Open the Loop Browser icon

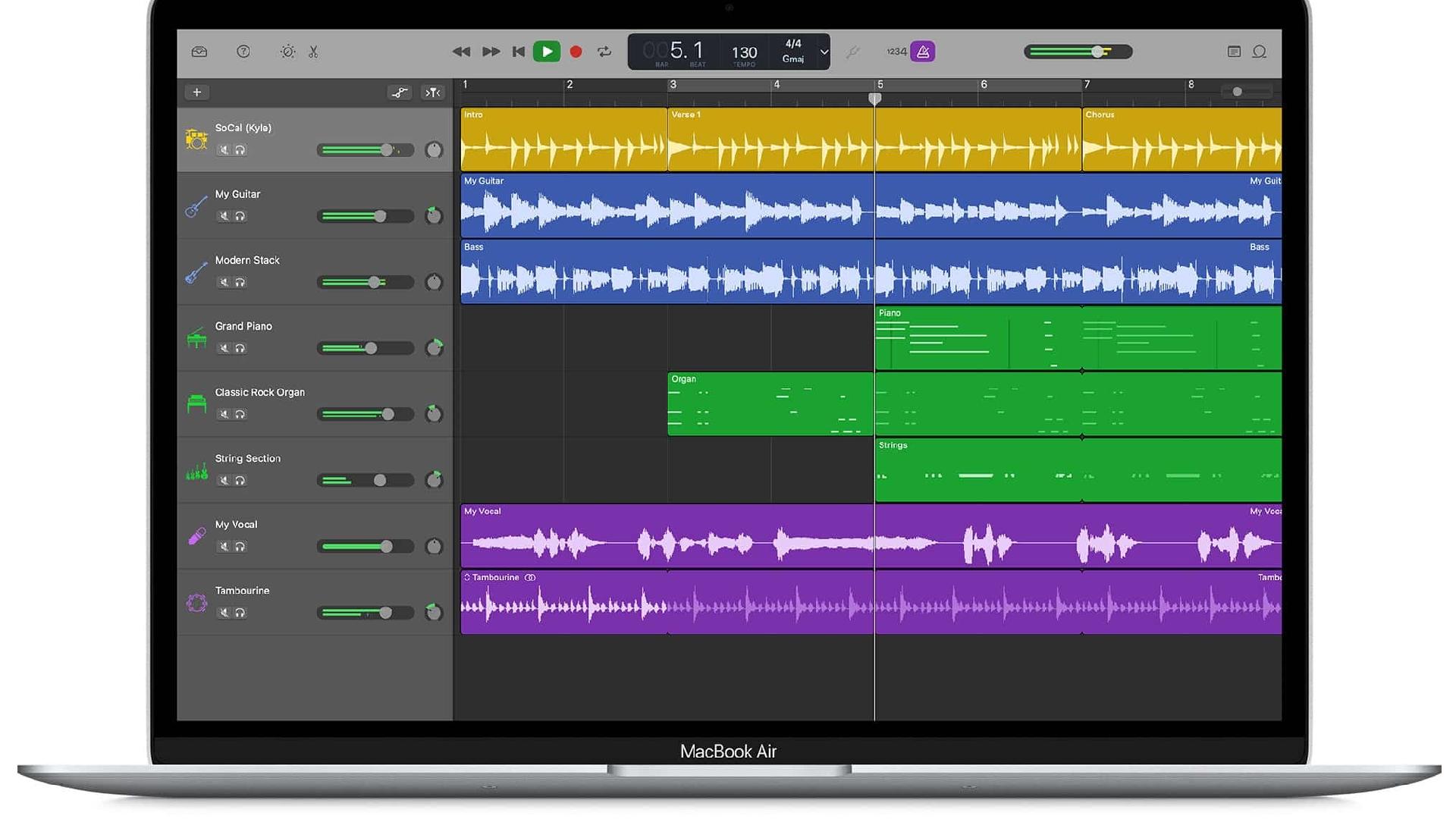click(1260, 52)
